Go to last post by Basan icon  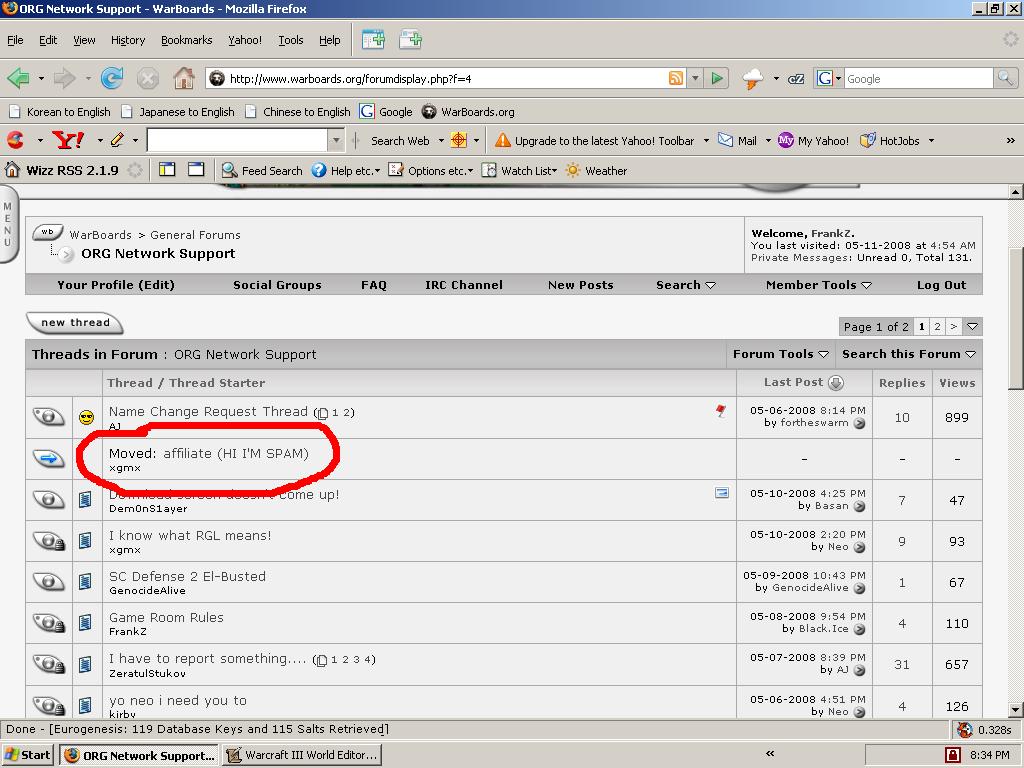[x=859, y=506]
